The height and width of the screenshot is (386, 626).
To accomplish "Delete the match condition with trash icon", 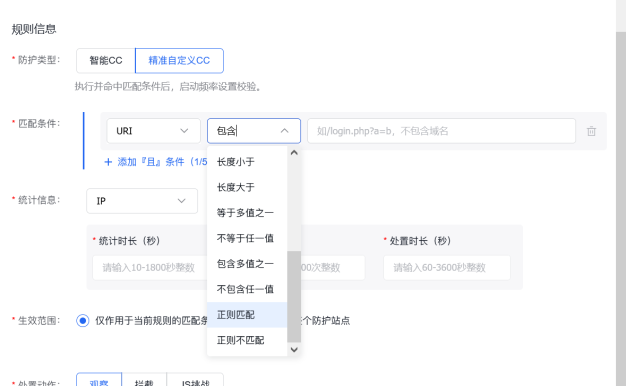I will (591, 131).
